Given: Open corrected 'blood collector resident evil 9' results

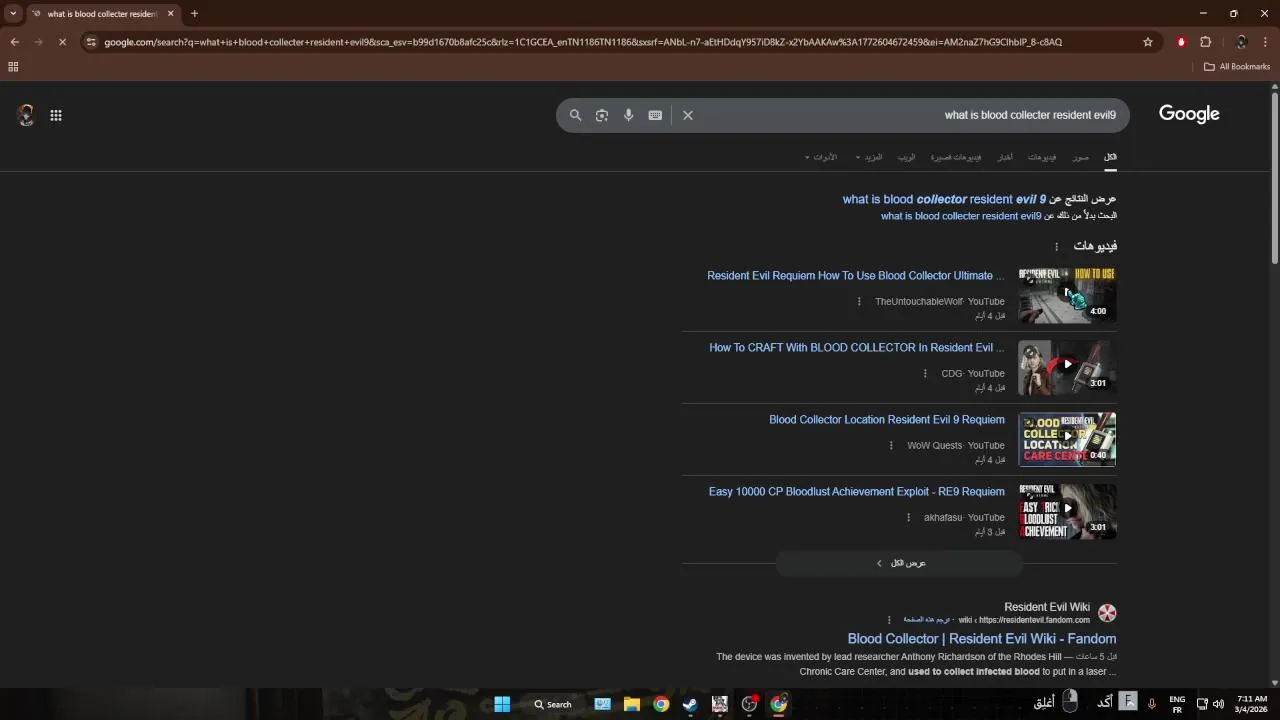Looking at the screenshot, I should (944, 199).
